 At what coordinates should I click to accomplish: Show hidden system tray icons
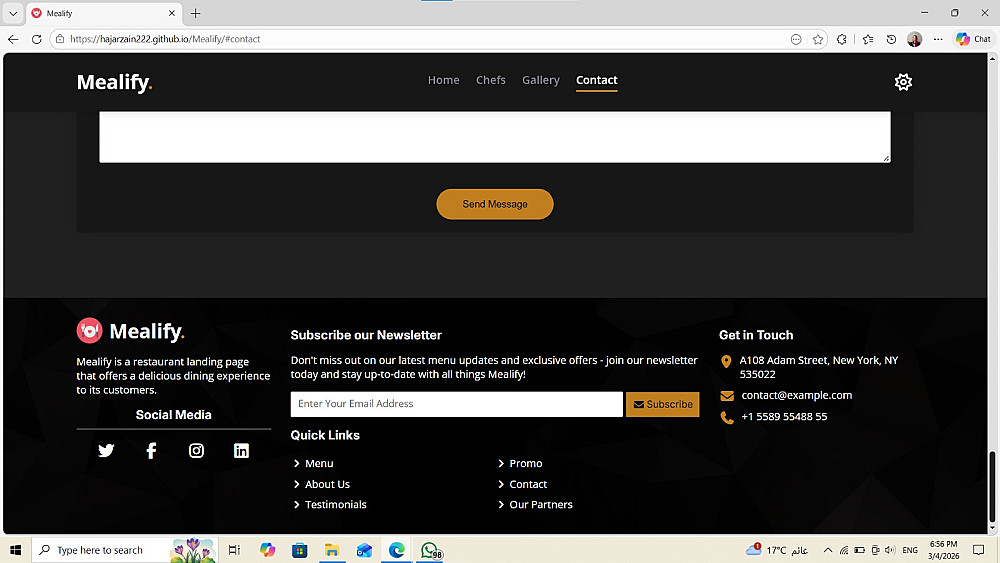coord(828,550)
